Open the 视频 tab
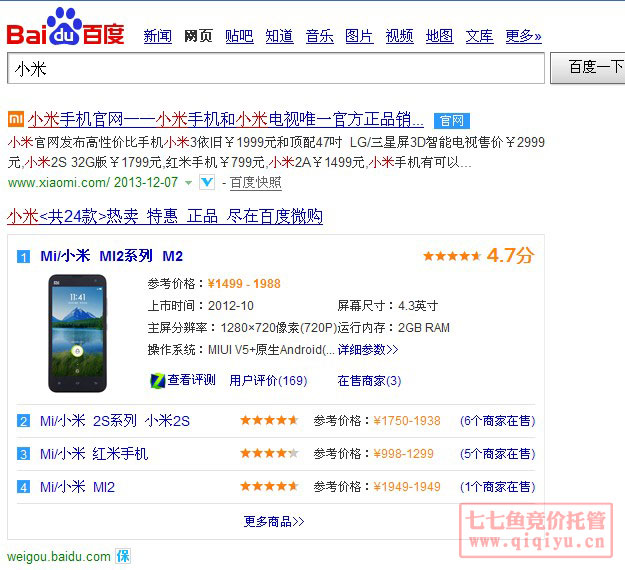This screenshot has height=570, width=625. [x=399, y=36]
